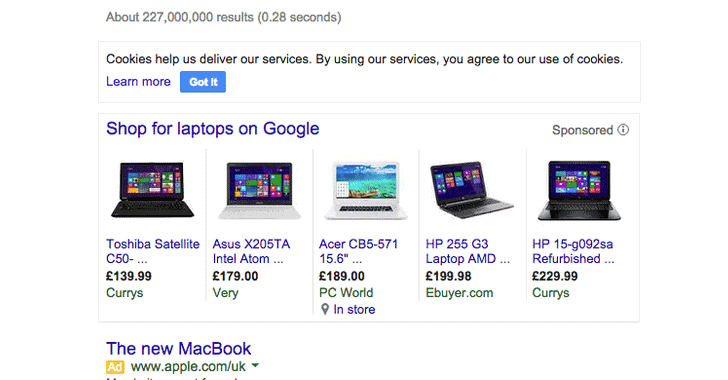Click the In store text link
Image resolution: width=728 pixels, height=380 pixels.
354,309
